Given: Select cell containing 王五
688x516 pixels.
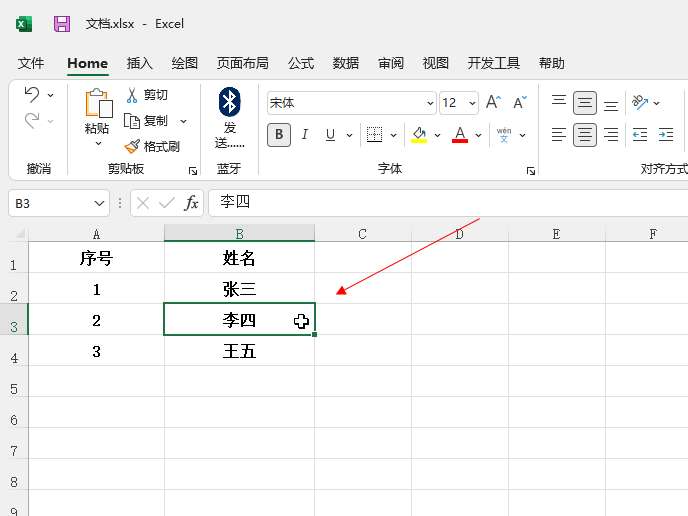Looking at the screenshot, I should tap(239, 351).
